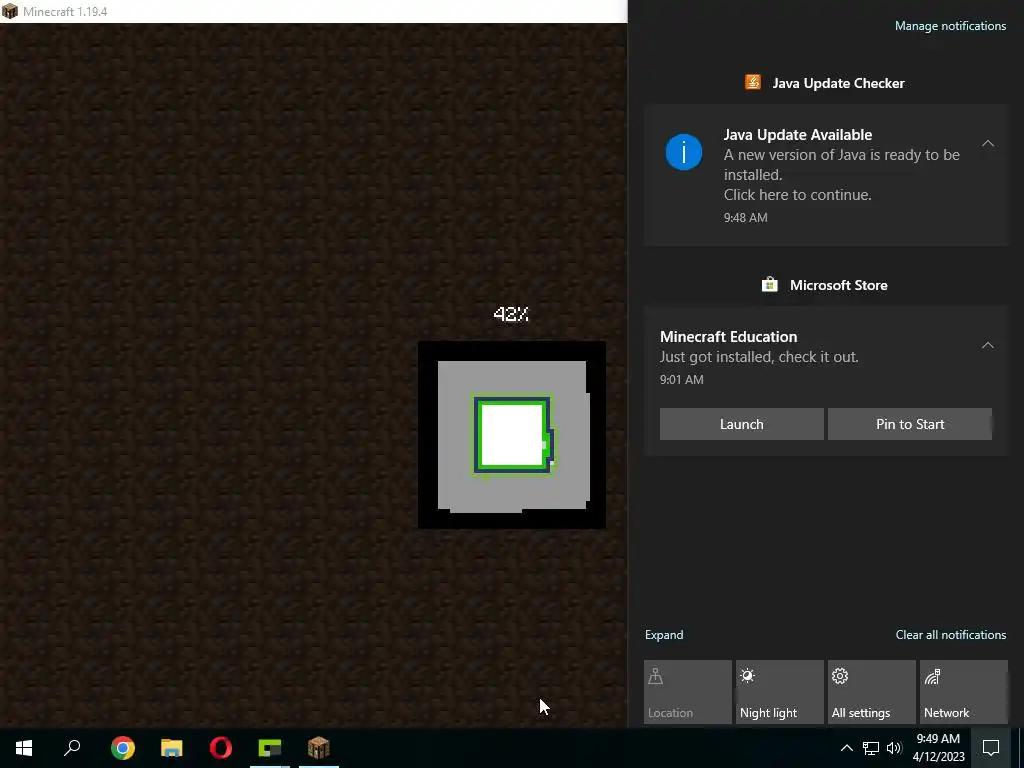Image resolution: width=1024 pixels, height=768 pixels.
Task: Click the Minecraft loading map progress square
Action: [x=512, y=435]
